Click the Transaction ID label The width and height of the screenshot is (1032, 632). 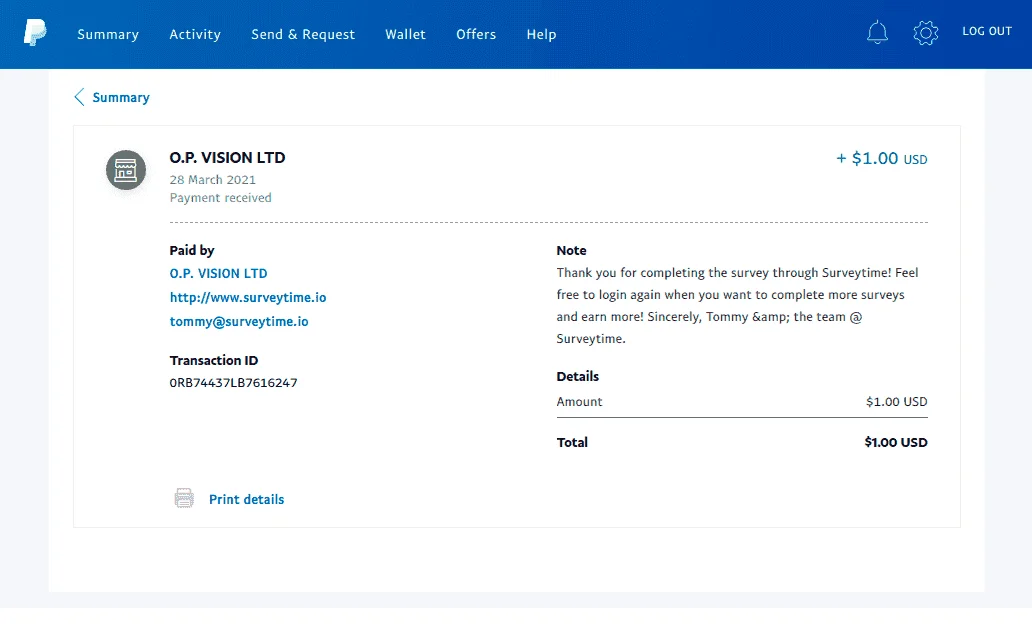[x=214, y=360]
